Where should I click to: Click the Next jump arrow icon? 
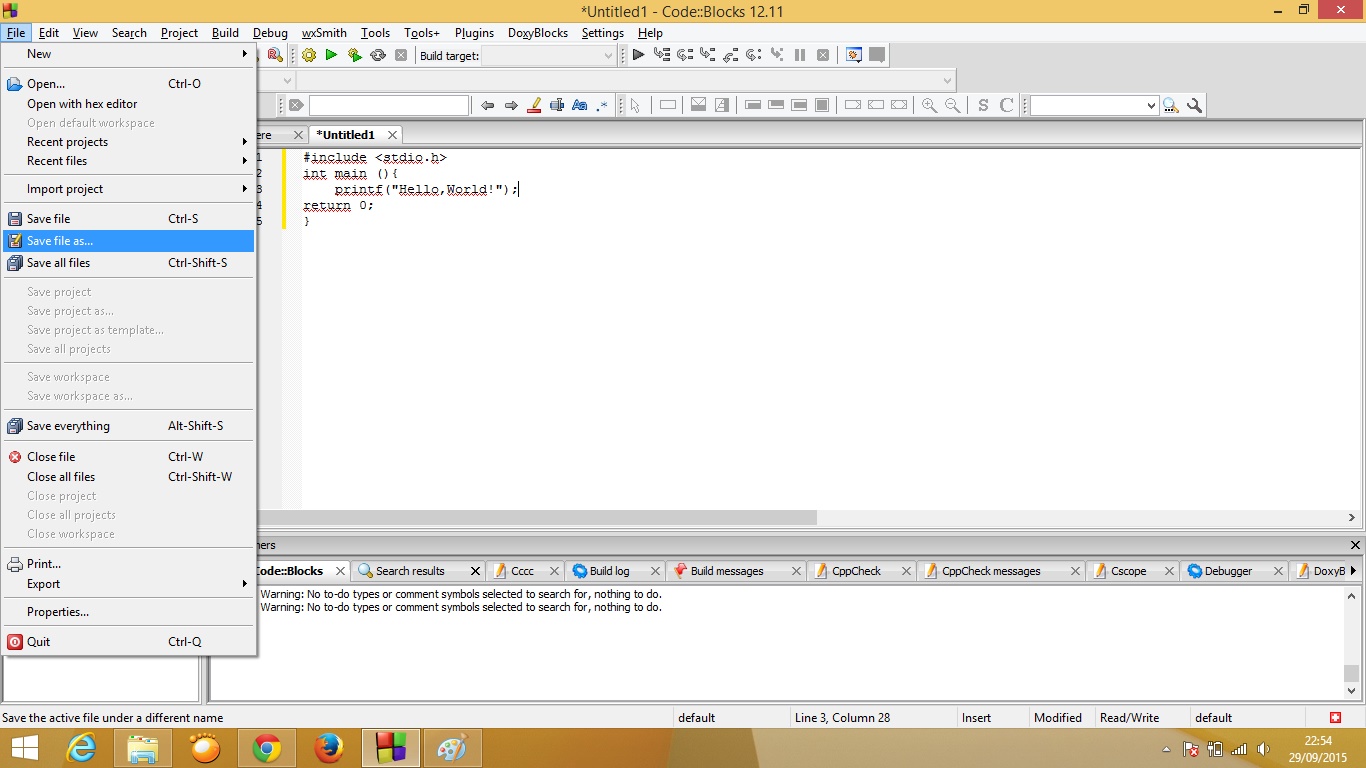[x=511, y=105]
